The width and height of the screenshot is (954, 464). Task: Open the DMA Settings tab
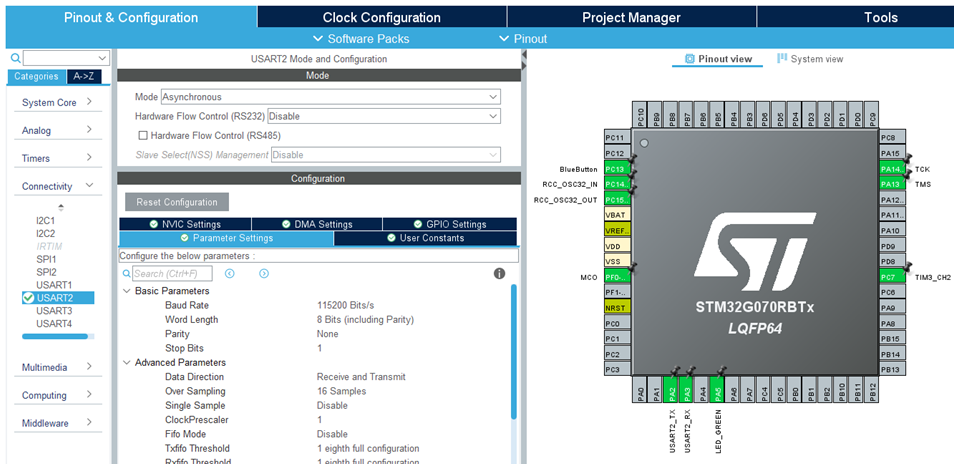[x=317, y=224]
